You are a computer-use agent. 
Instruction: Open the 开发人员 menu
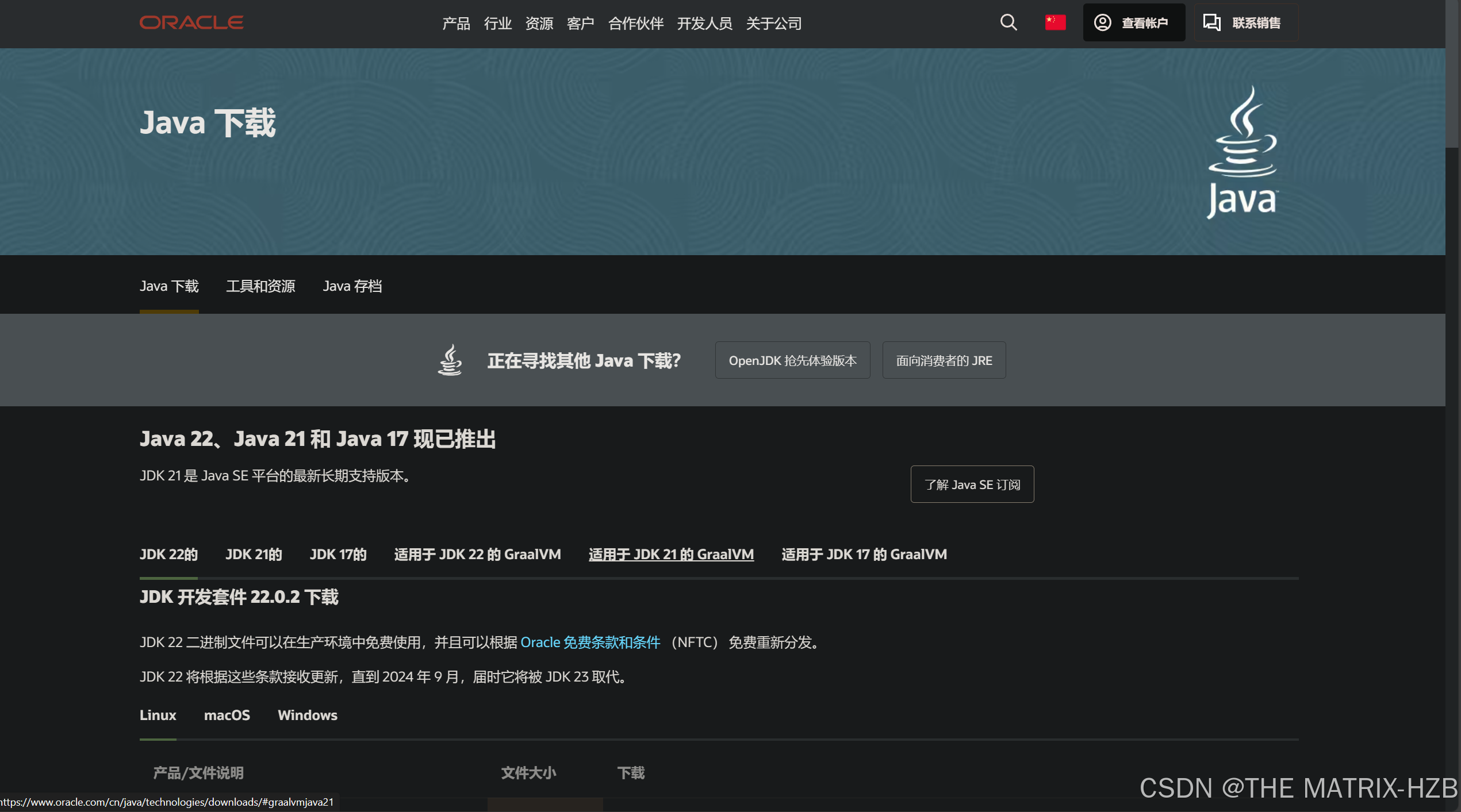pos(705,24)
